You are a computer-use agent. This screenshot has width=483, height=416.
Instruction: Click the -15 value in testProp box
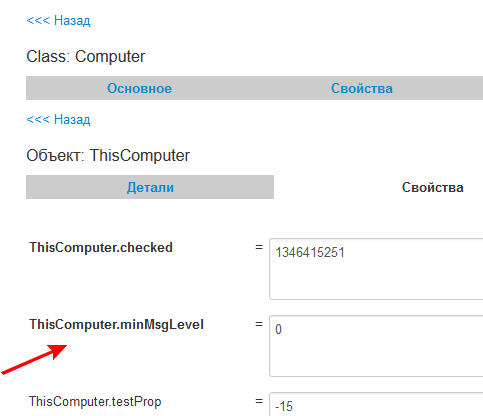284,407
